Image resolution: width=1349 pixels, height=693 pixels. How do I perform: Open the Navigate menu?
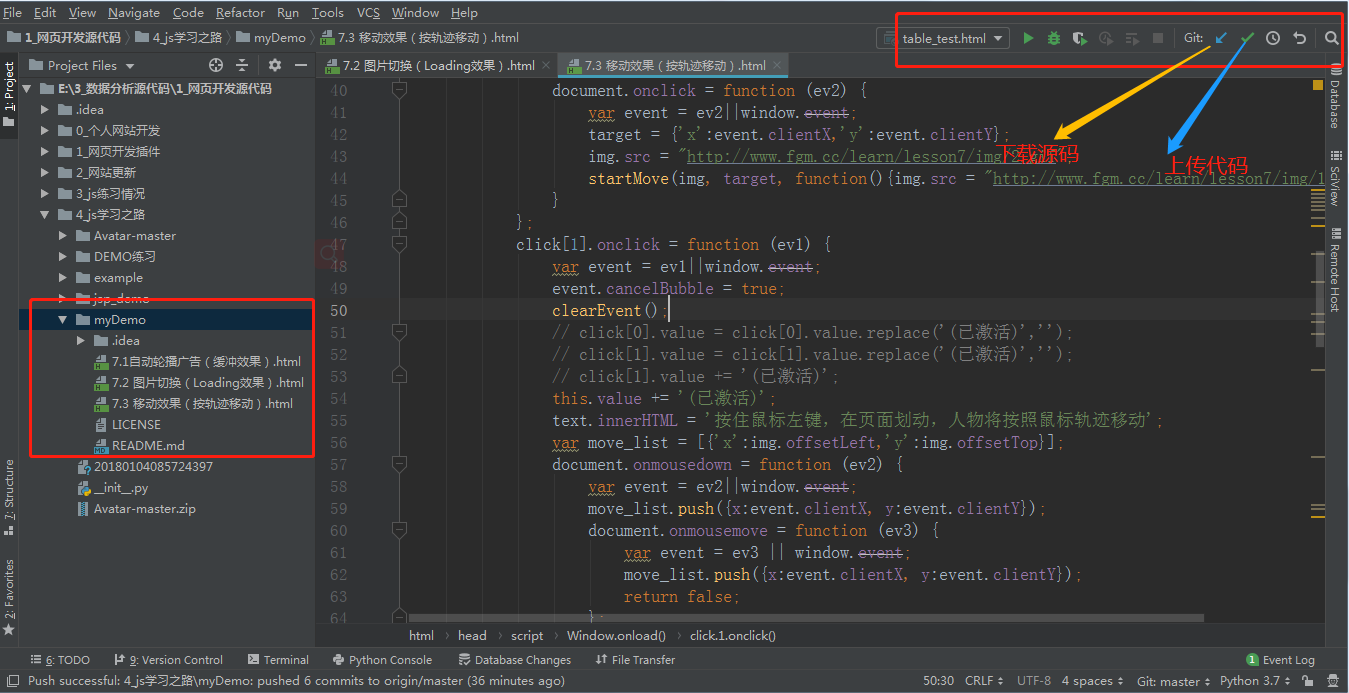click(x=134, y=13)
